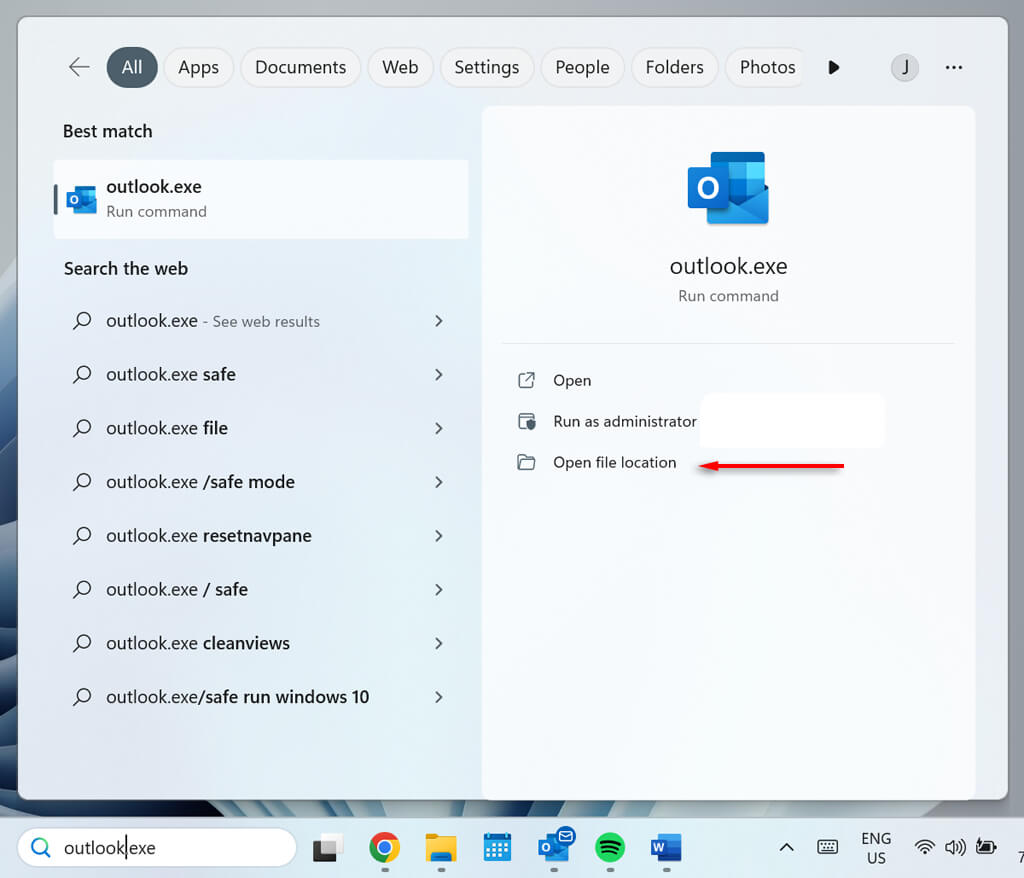Launch Google Chrome from the taskbar
This screenshot has width=1024, height=878.
tap(384, 847)
